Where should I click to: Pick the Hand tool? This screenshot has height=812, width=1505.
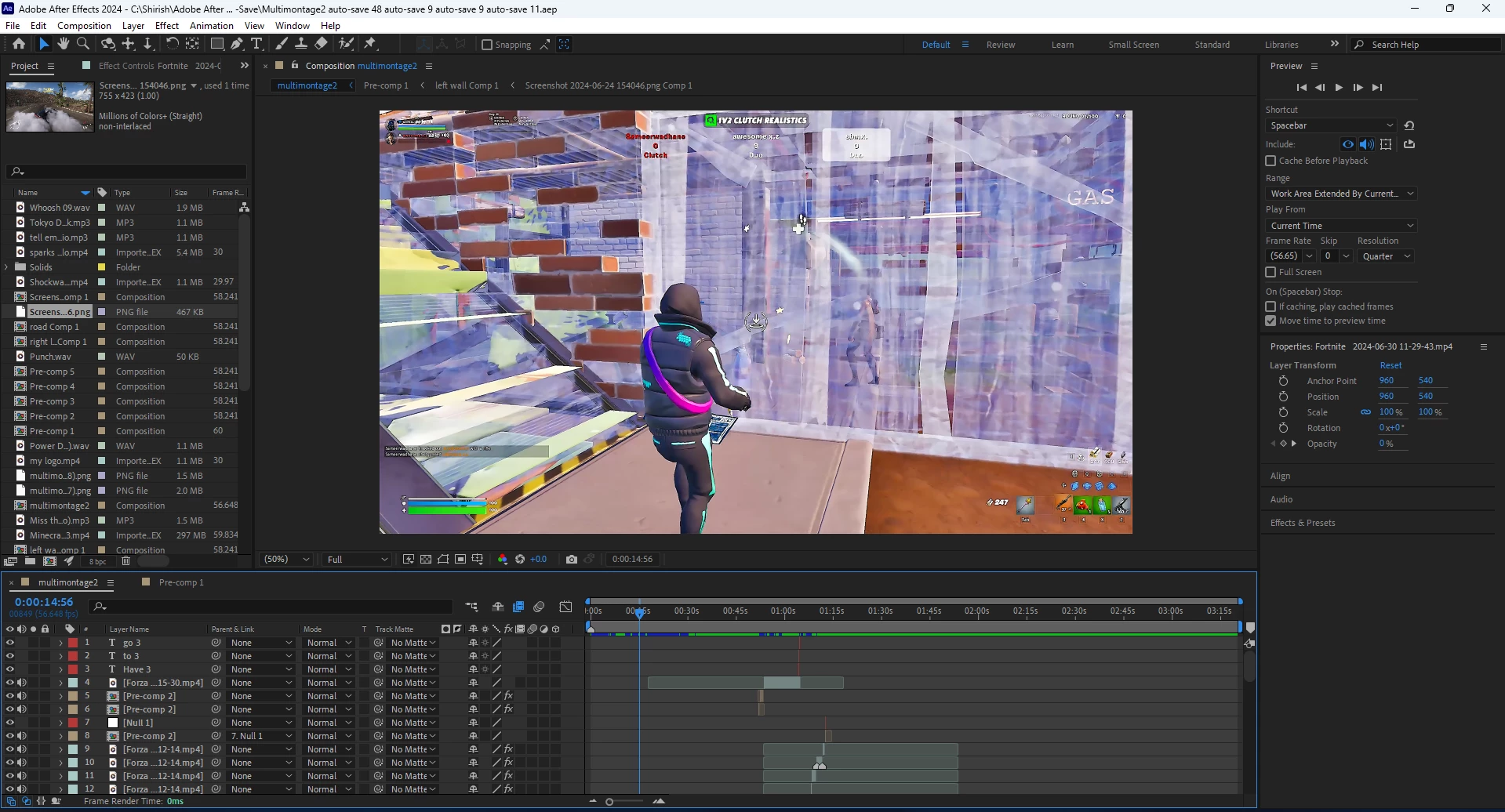coord(64,44)
